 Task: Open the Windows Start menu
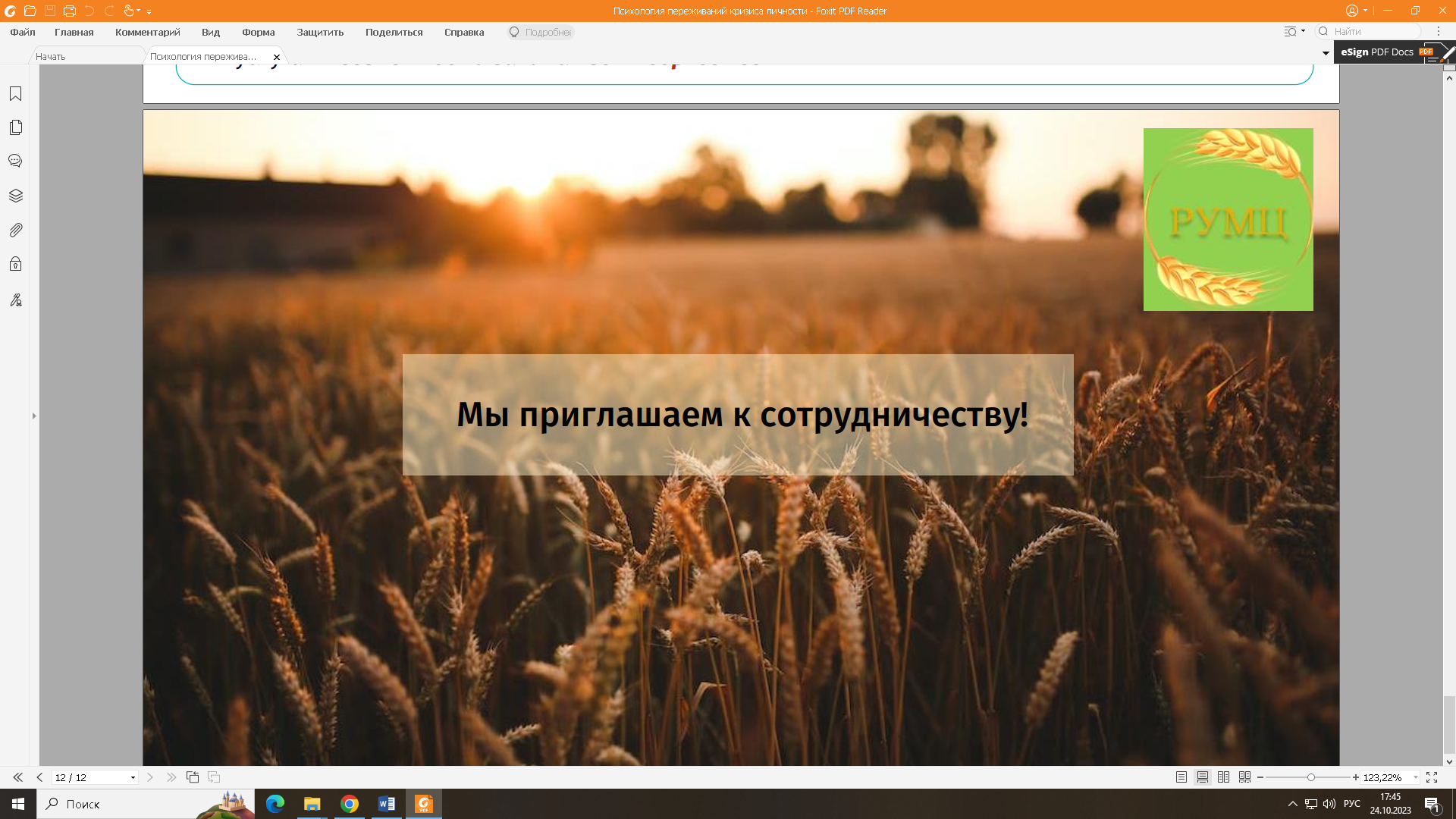(18, 804)
